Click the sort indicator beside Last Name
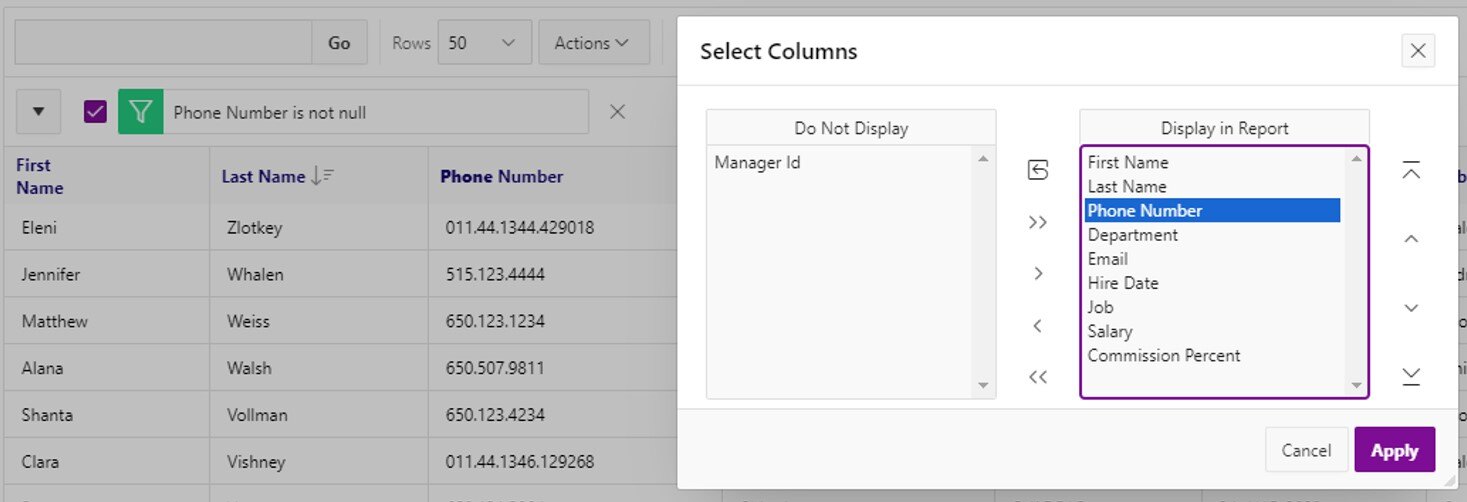This screenshot has height=502, width=1467. [x=322, y=176]
